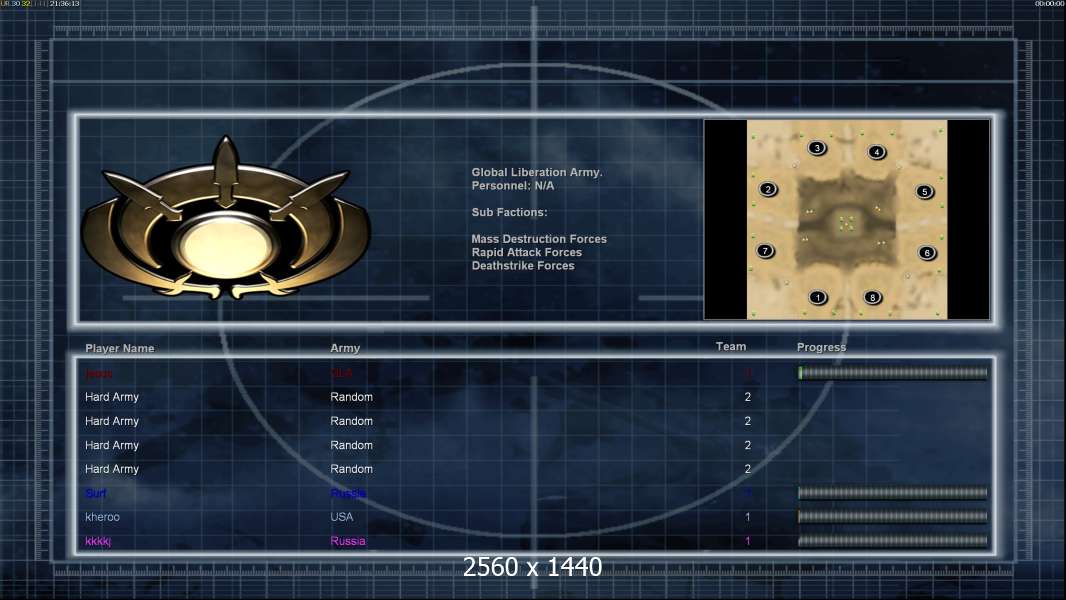
Task: Click start position marker 1 on the map
Action: [x=818, y=297]
